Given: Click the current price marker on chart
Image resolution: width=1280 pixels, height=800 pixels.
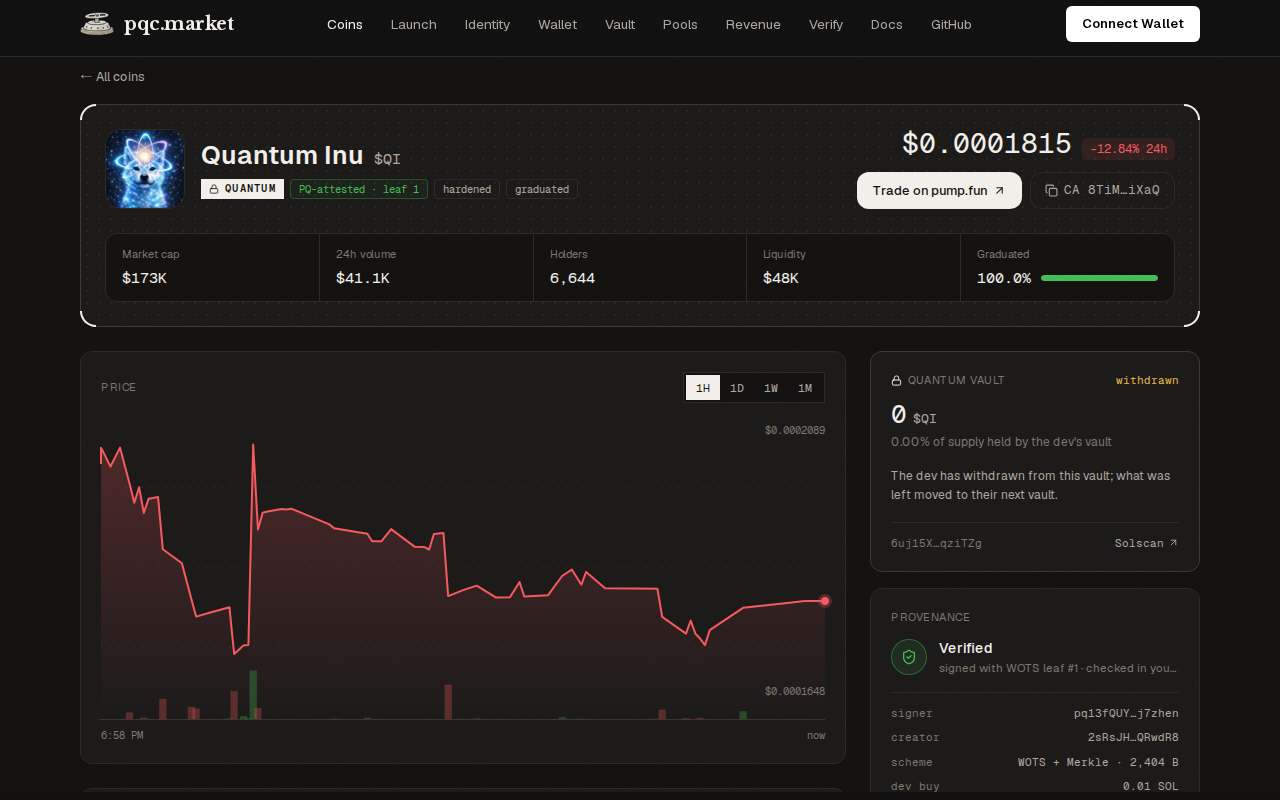Looking at the screenshot, I should [825, 601].
